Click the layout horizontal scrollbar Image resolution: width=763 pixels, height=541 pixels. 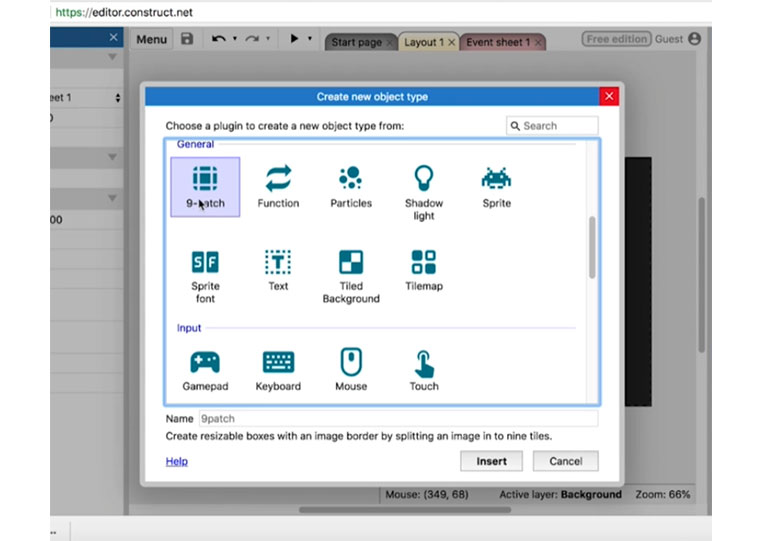coord(405,510)
